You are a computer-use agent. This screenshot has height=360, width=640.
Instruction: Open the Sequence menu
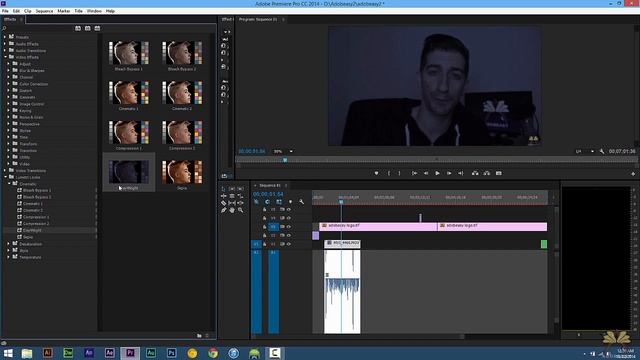pyautogui.click(x=44, y=11)
